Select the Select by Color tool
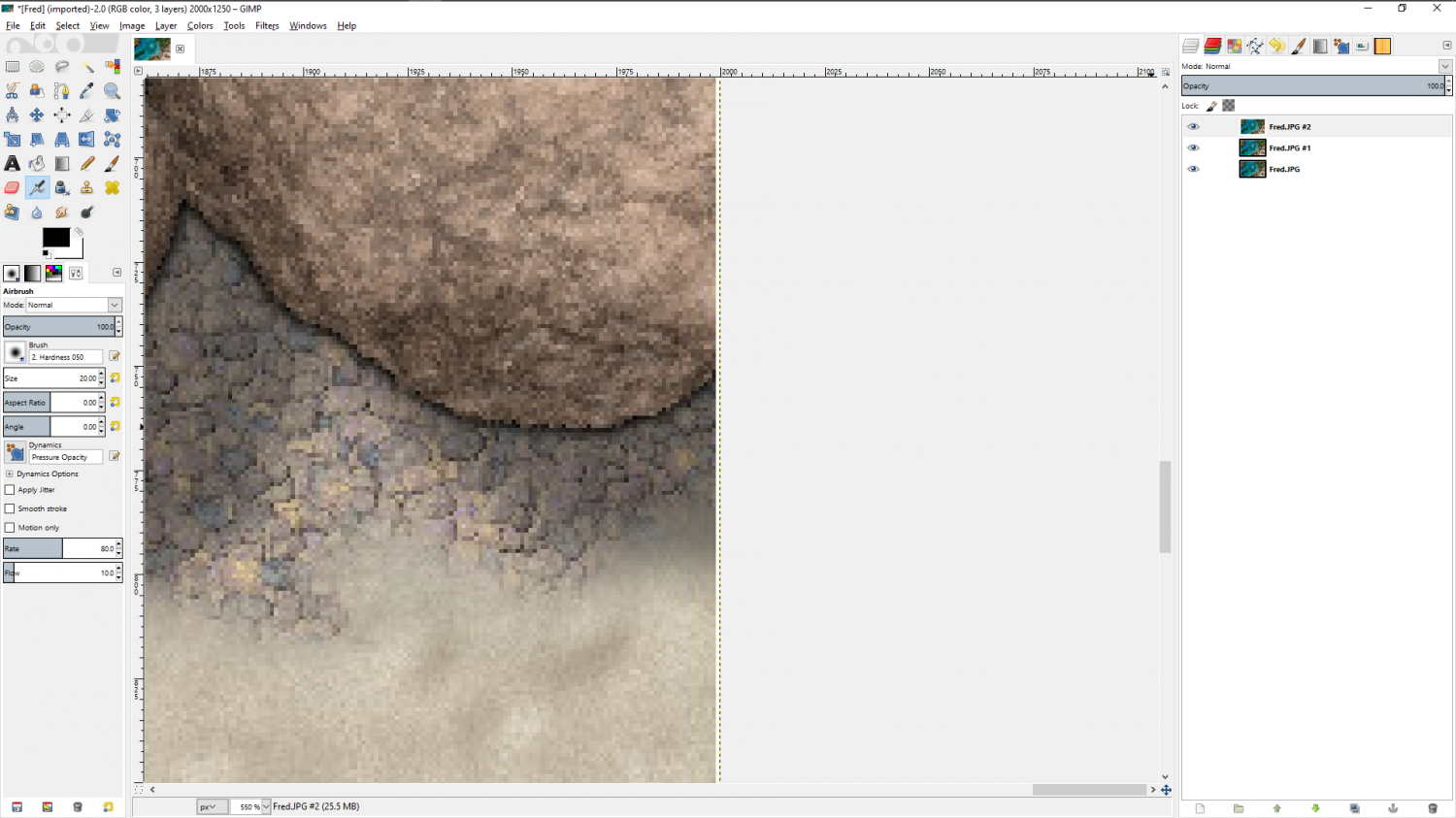The height and width of the screenshot is (818, 1456). tap(113, 67)
